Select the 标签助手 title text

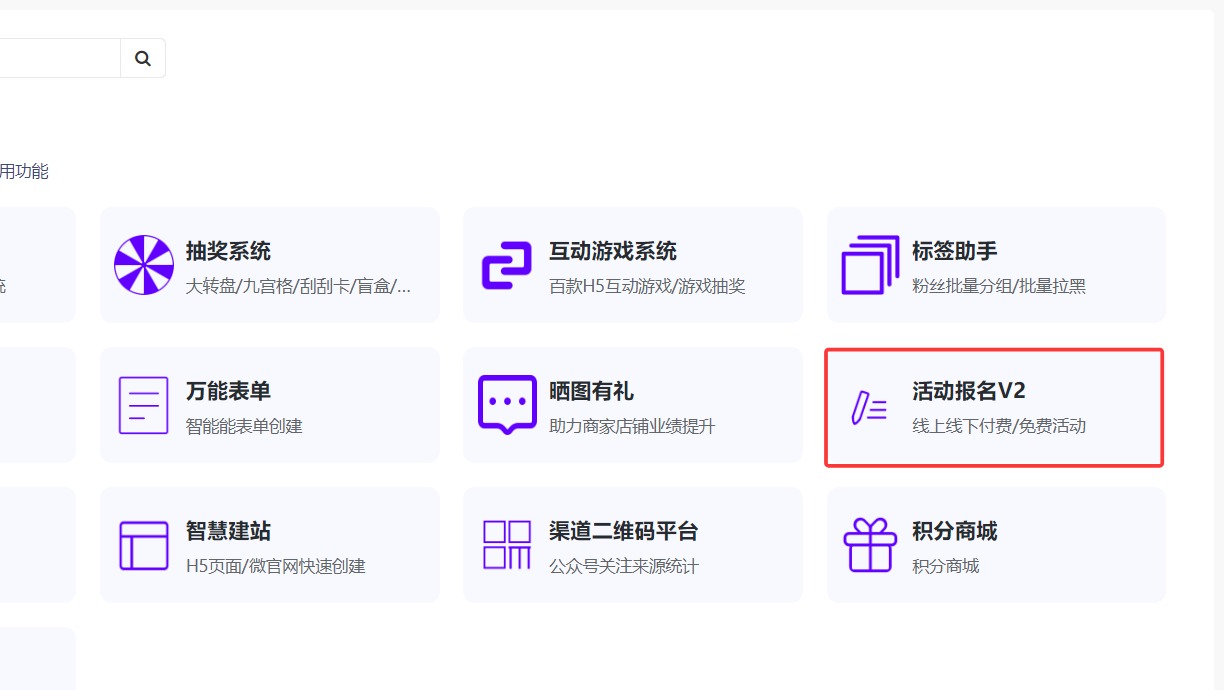click(954, 251)
